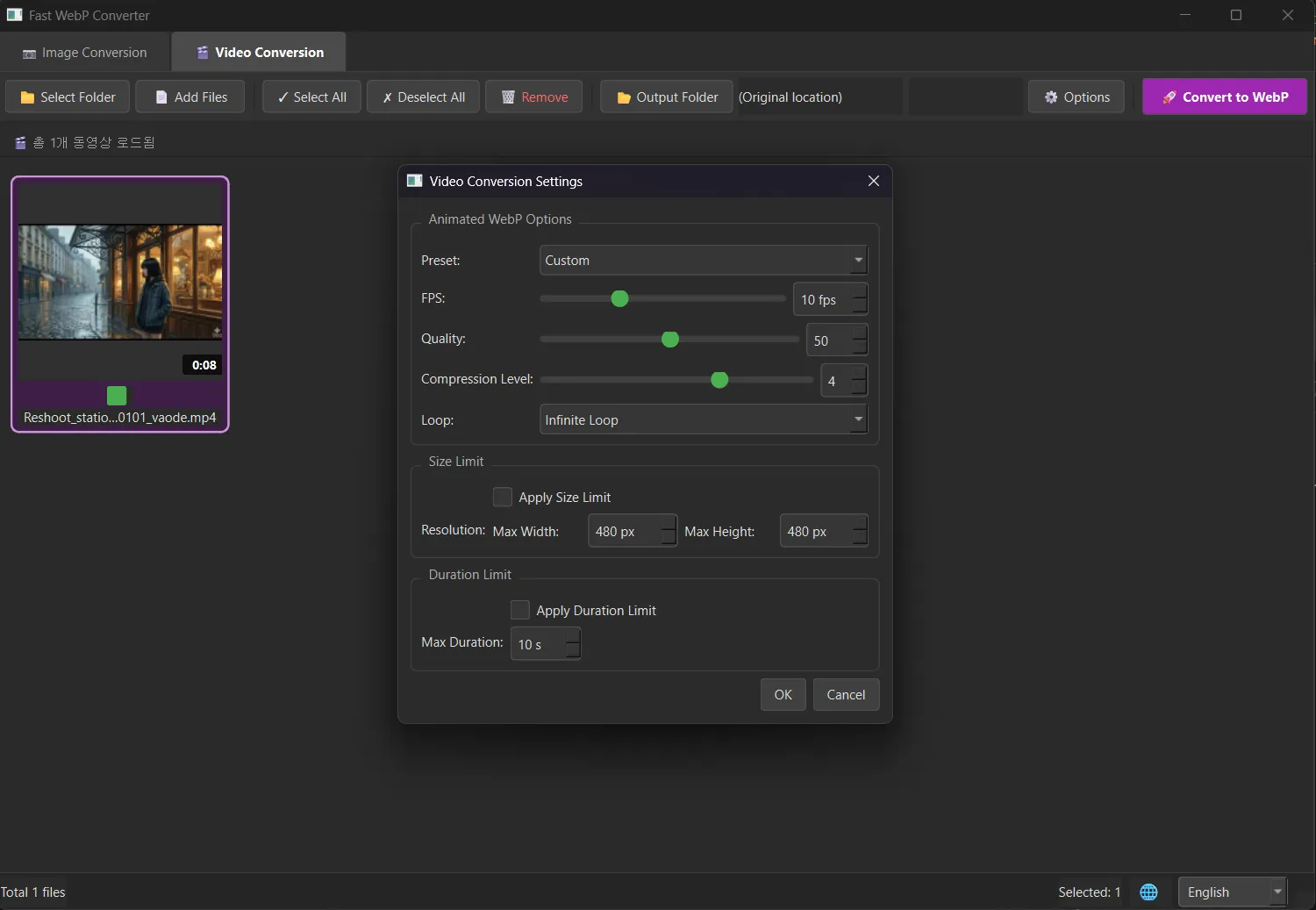Open the Select Folder folder icon
Image resolution: width=1316 pixels, height=910 pixels.
pyautogui.click(x=27, y=97)
